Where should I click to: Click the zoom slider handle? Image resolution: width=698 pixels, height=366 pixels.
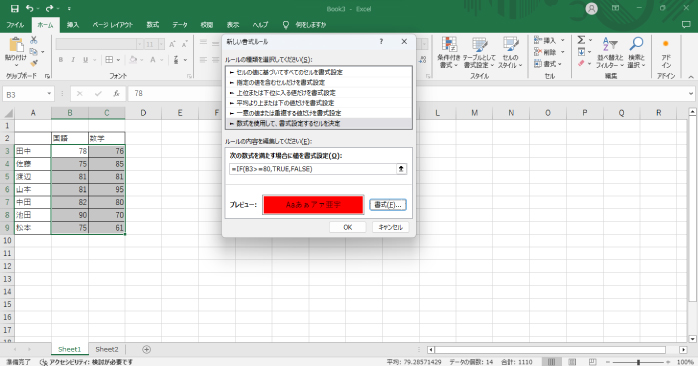pyautogui.click(x=638, y=362)
